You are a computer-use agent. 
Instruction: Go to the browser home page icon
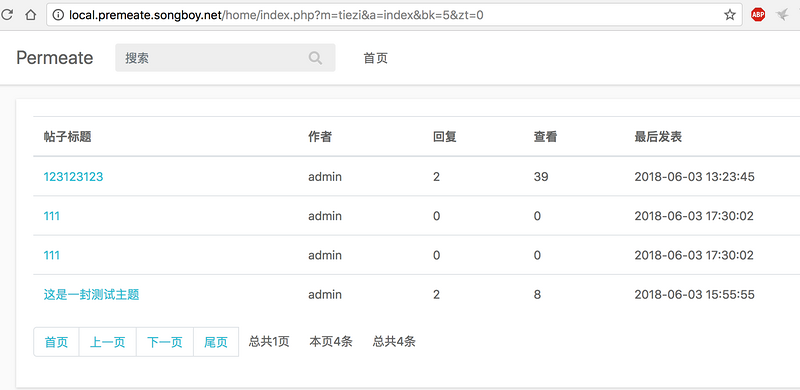point(31,15)
